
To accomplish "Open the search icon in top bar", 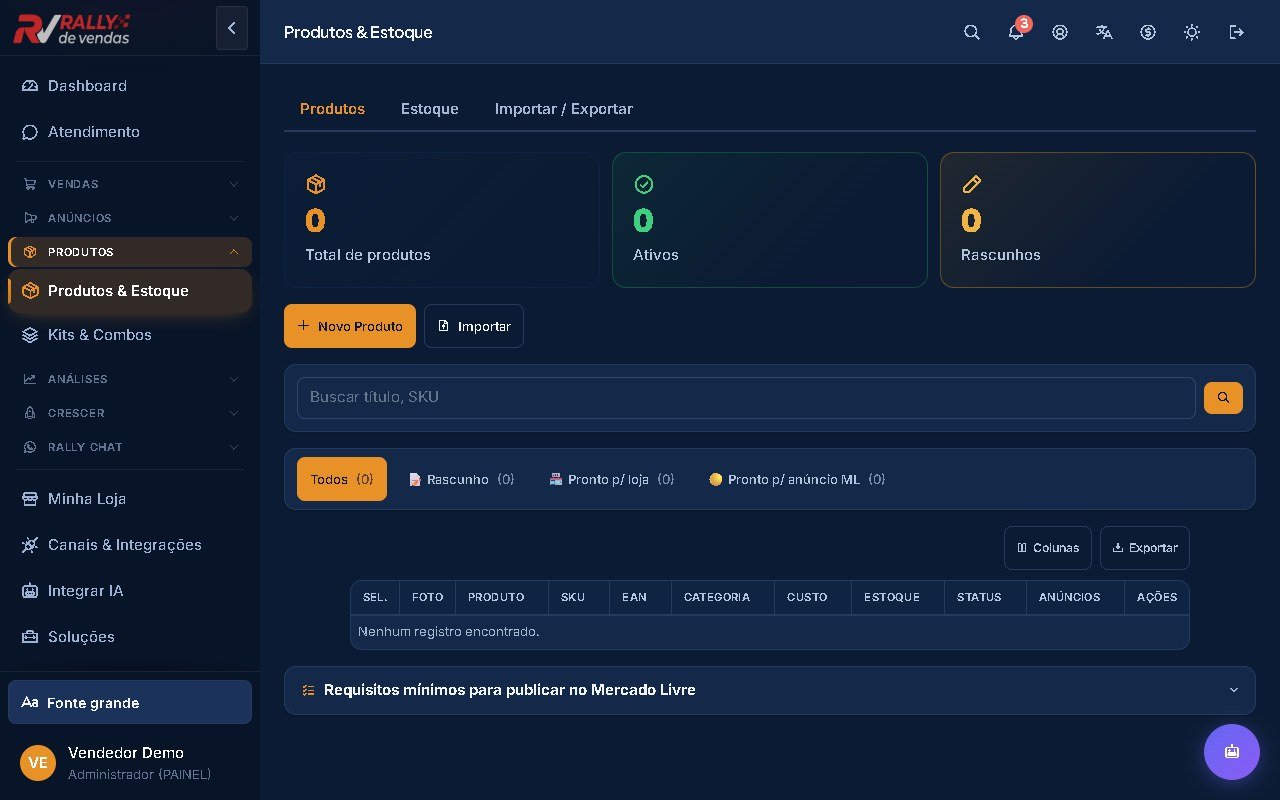I will [x=972, y=32].
